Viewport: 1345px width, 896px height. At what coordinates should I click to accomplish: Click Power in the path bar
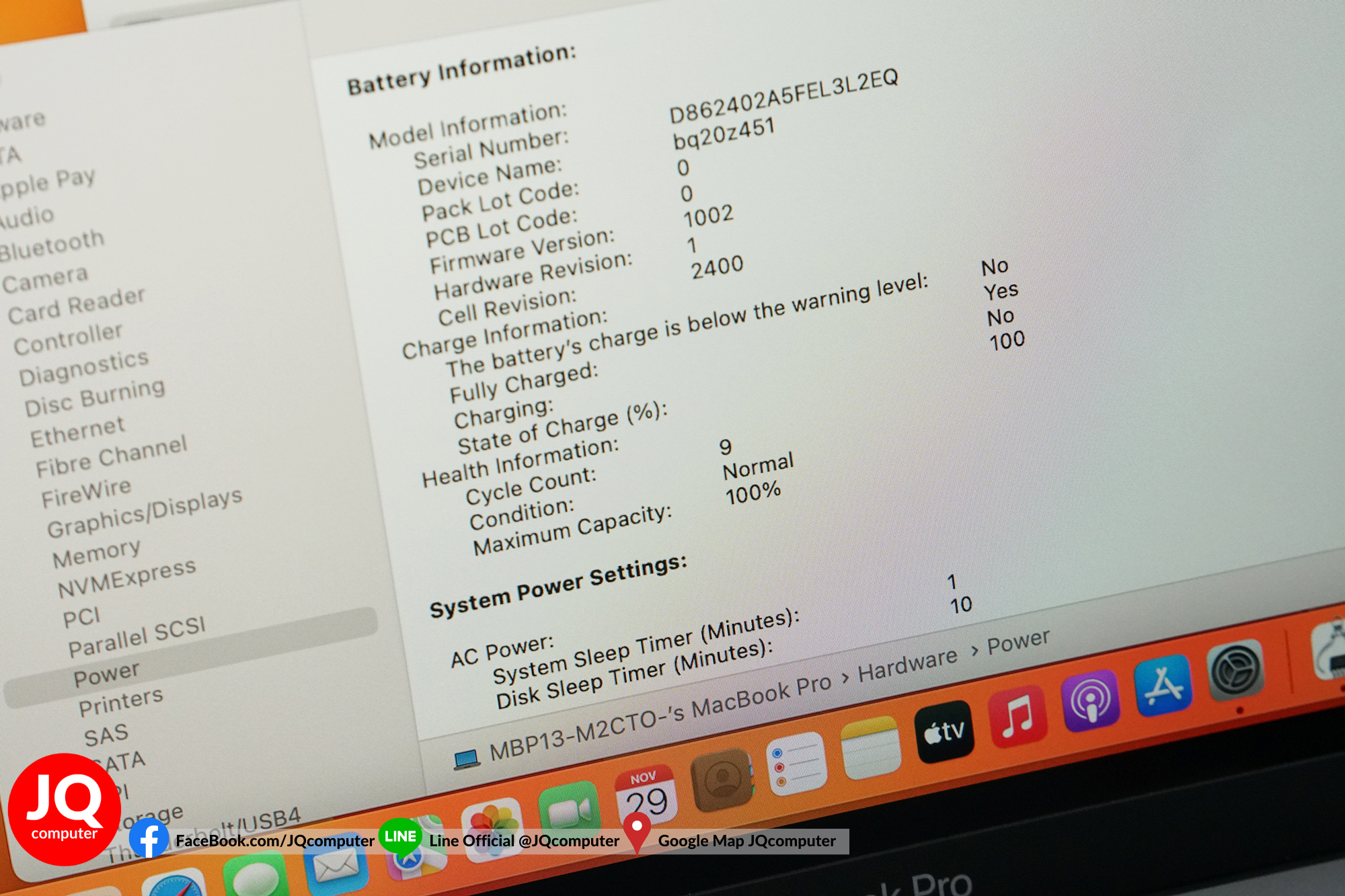(1017, 641)
